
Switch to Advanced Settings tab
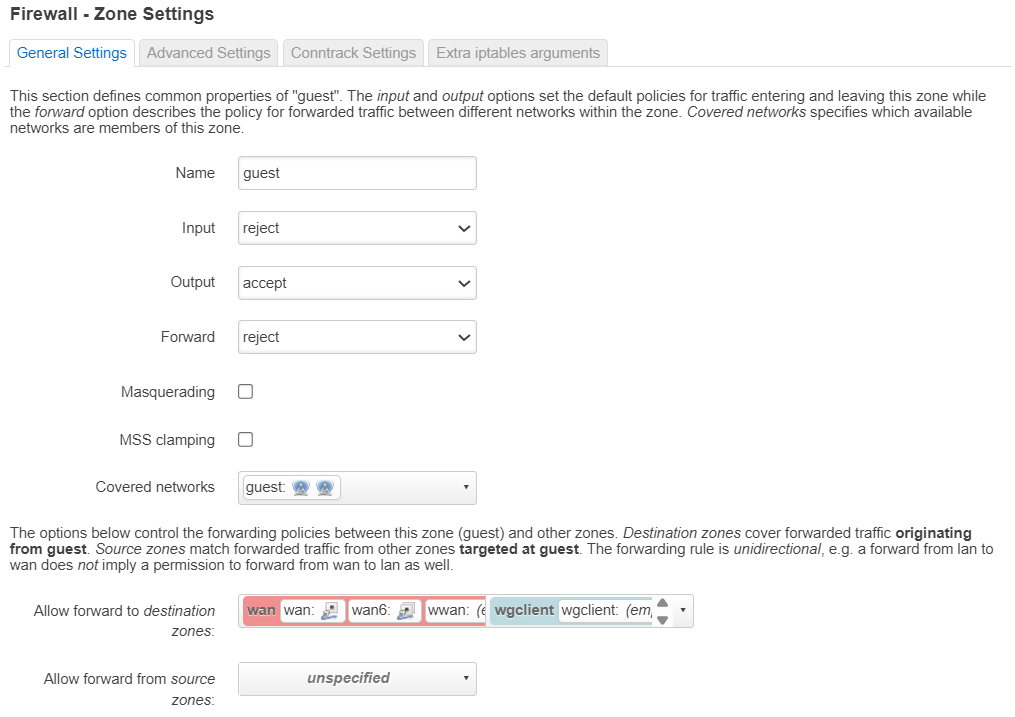click(x=208, y=53)
